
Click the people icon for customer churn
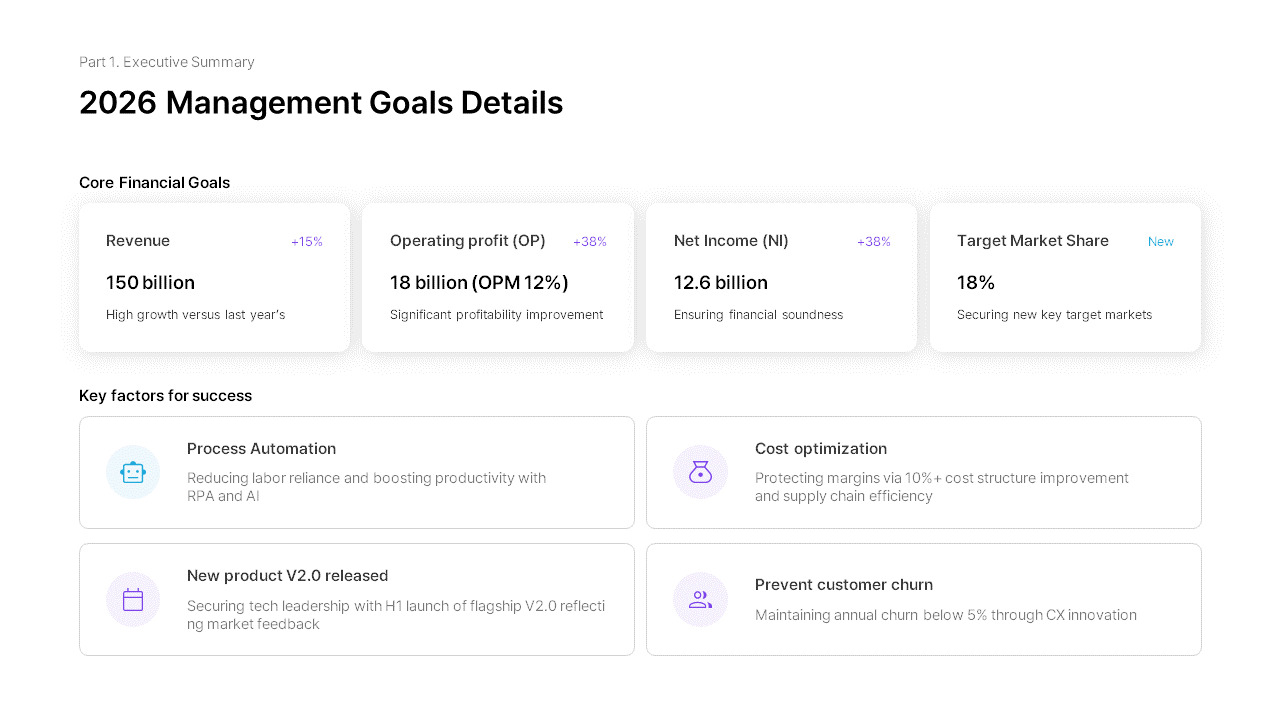(700, 599)
